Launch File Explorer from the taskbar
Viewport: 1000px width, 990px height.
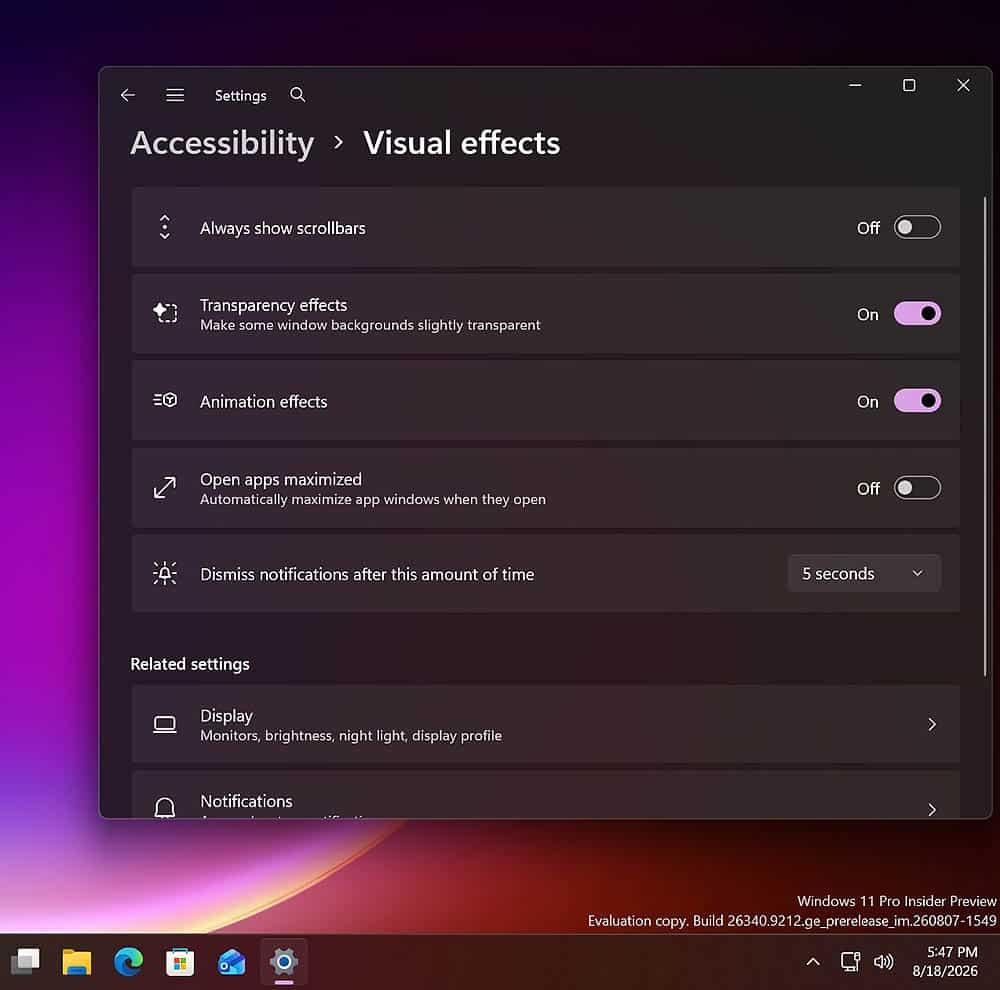[77, 961]
